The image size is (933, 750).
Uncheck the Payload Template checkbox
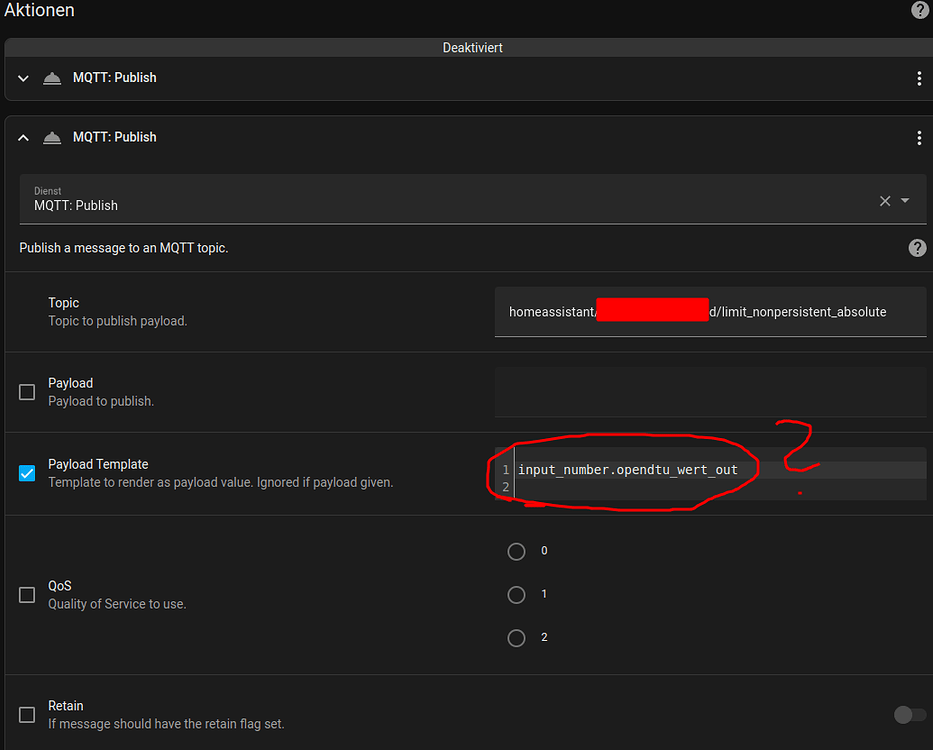[x=26, y=472]
